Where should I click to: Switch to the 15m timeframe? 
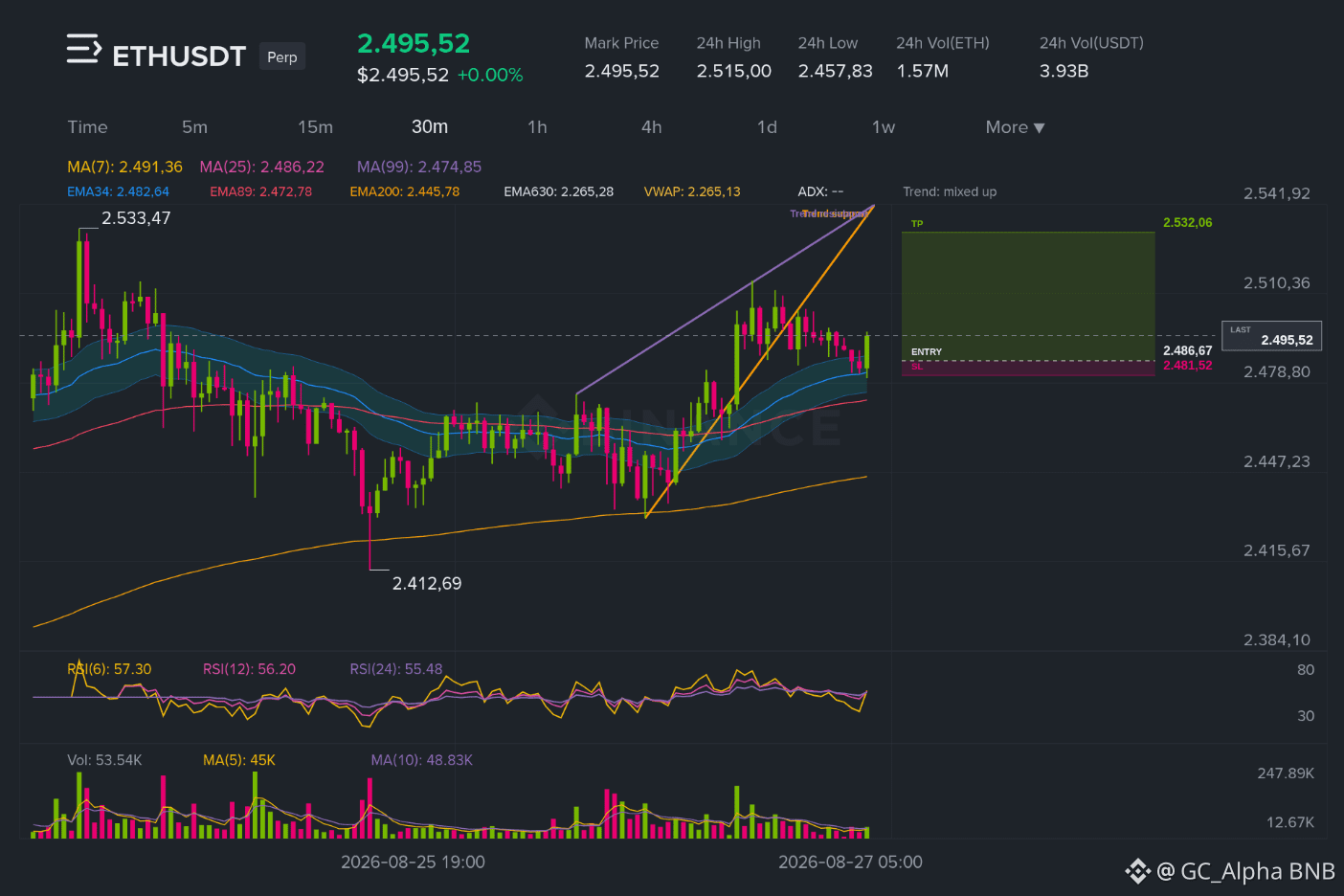[315, 127]
